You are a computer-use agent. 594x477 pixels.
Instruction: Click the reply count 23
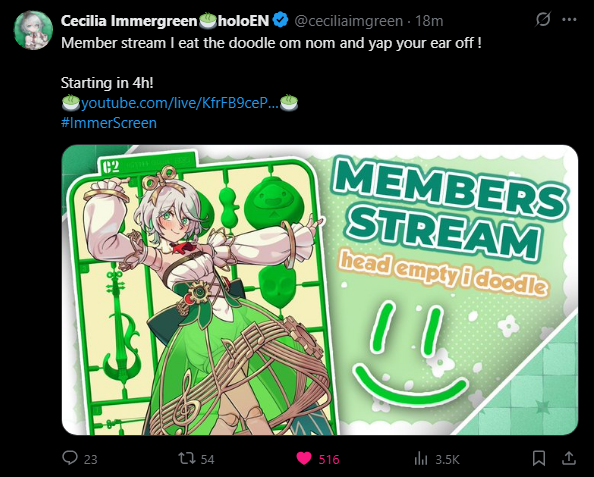coord(91,460)
